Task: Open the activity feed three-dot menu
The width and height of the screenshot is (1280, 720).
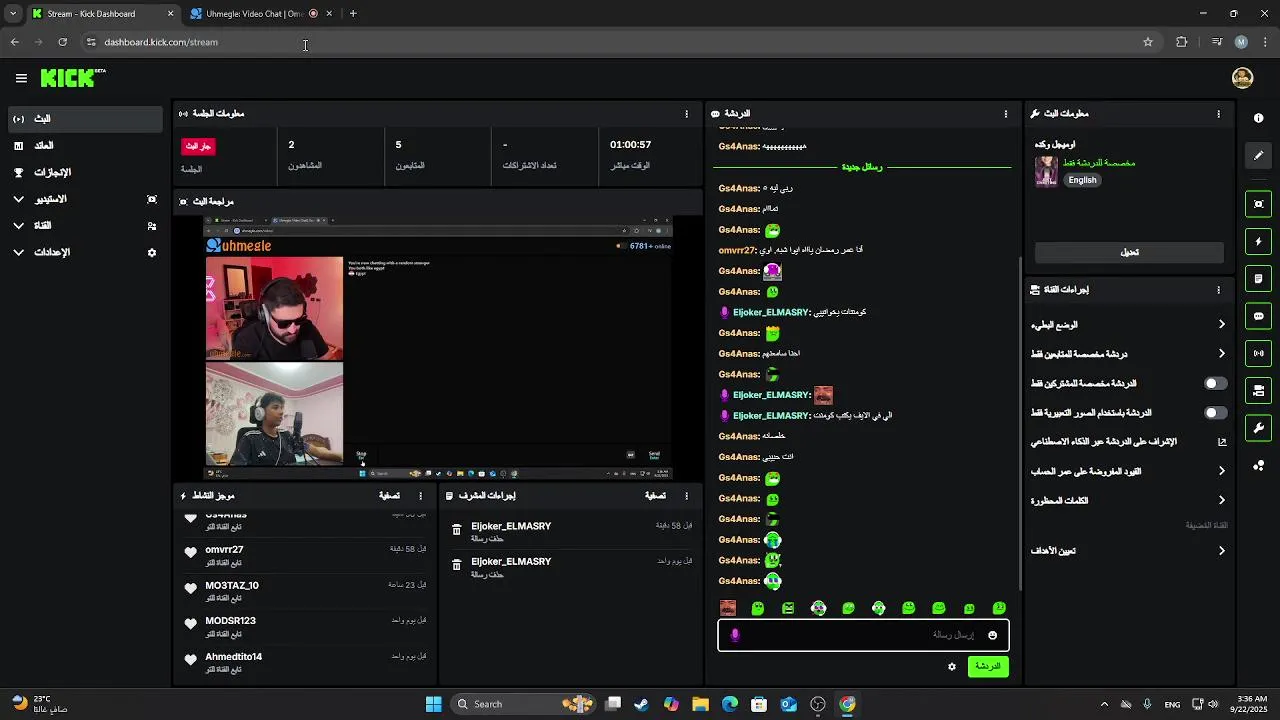Action: 420,496
